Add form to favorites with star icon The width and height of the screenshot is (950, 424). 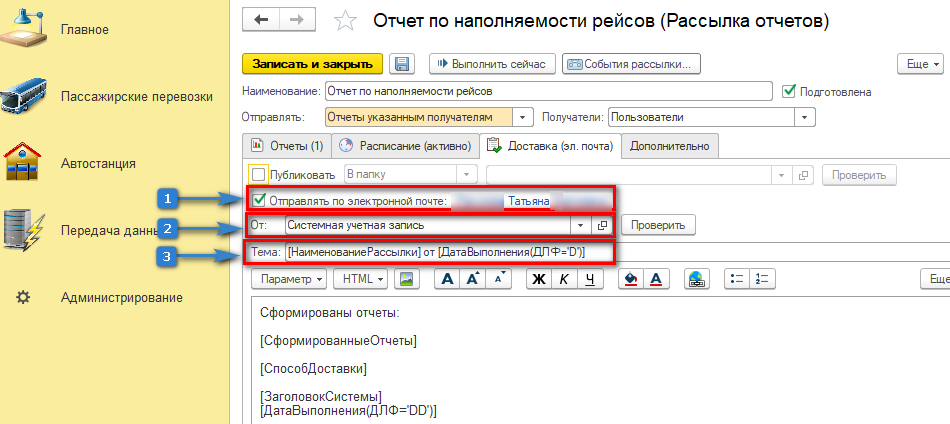tap(345, 20)
